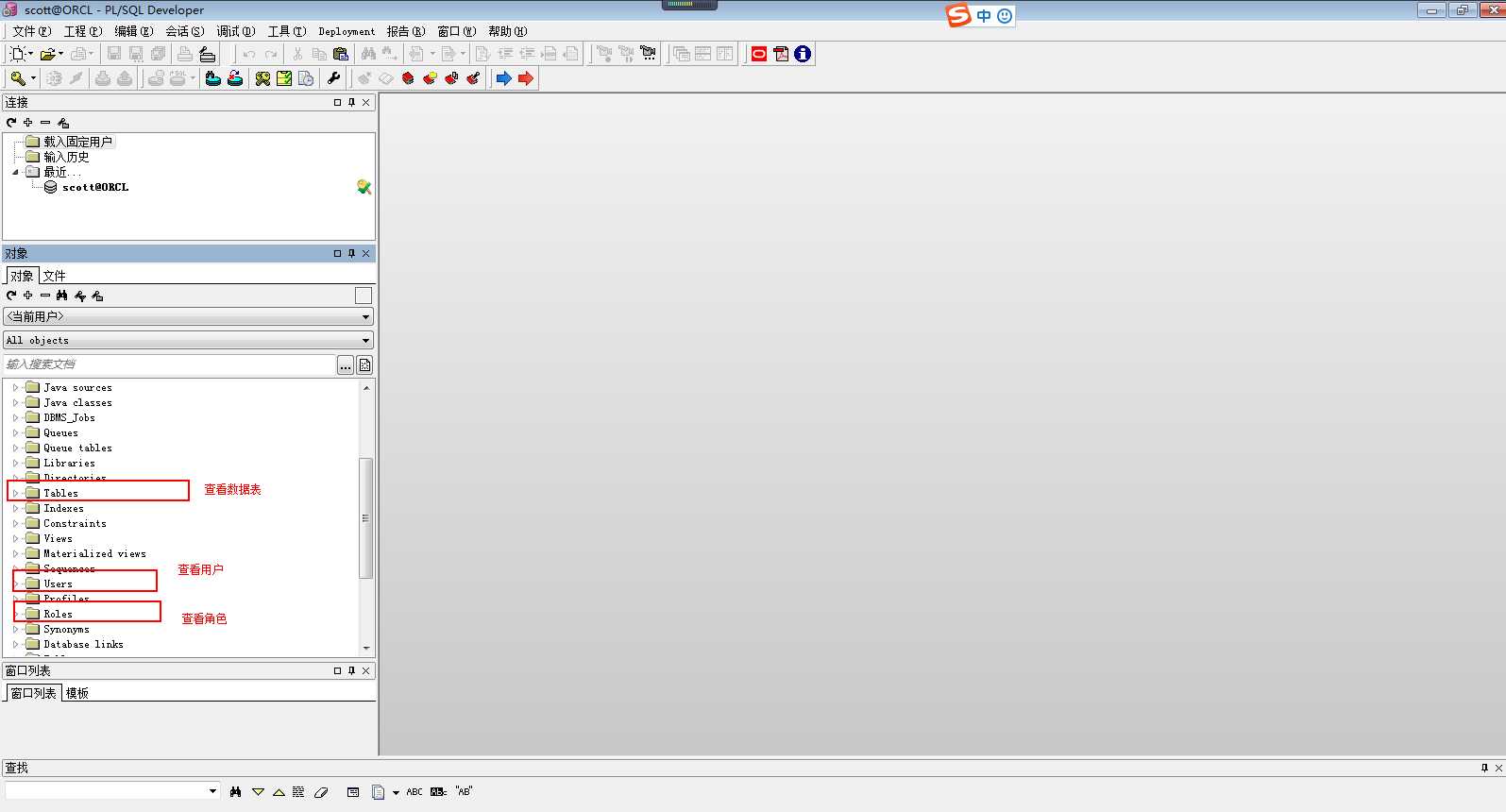Click the Sogou input method icon
This screenshot has width=1506, height=812.
(x=958, y=15)
